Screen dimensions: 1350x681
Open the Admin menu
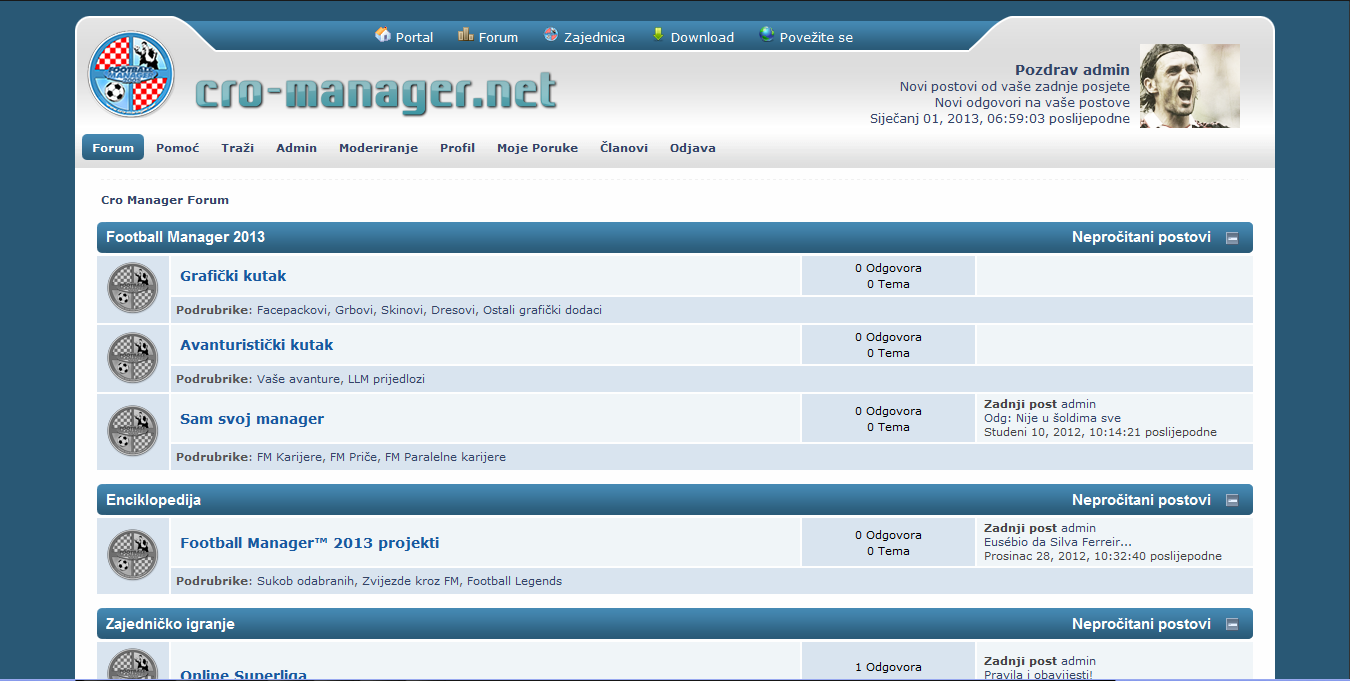pos(297,147)
